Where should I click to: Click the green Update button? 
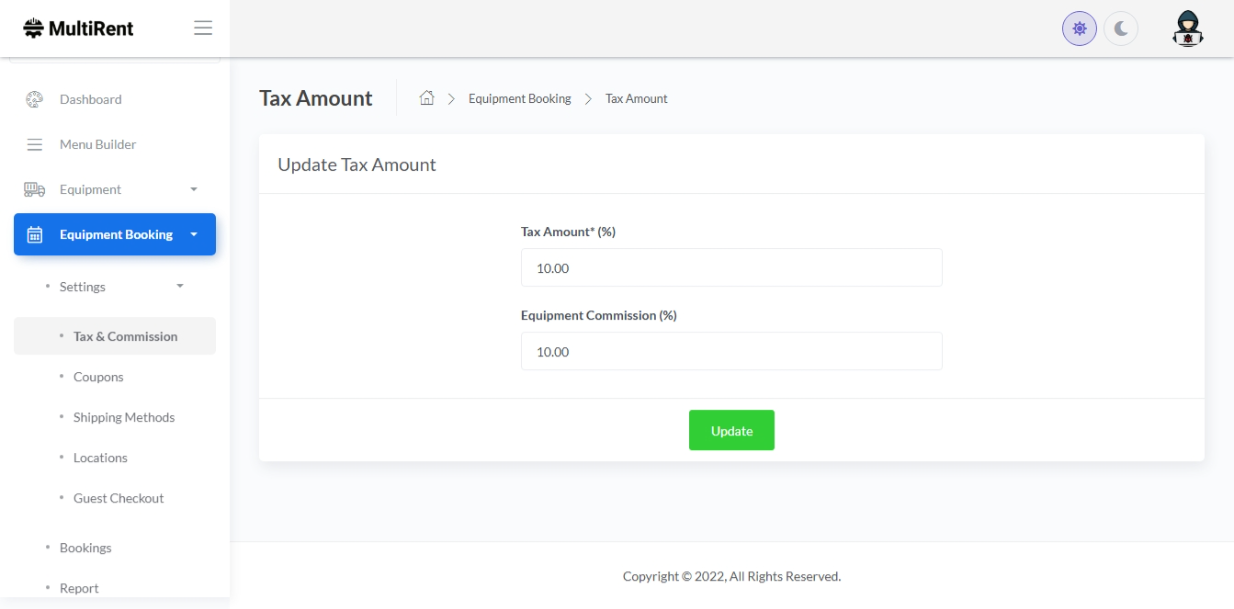(731, 430)
